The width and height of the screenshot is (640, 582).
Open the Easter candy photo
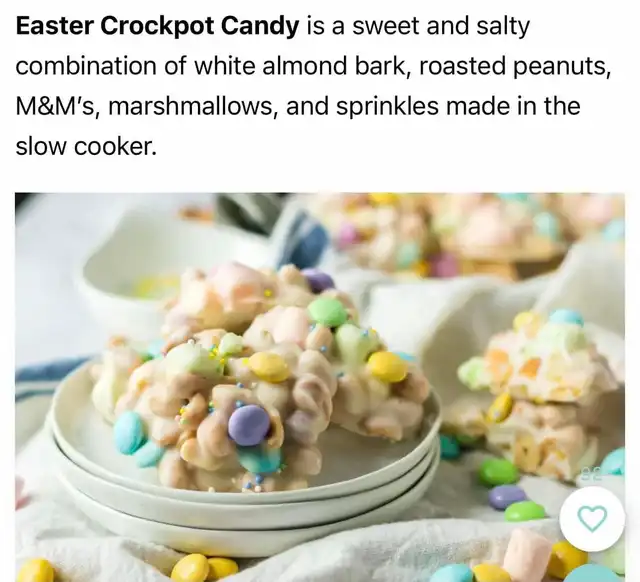coord(320,387)
